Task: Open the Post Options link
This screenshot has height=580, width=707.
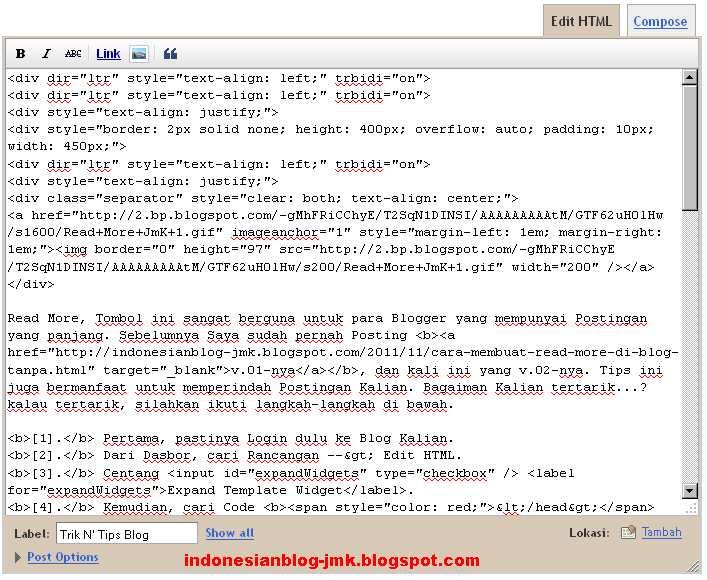Action: coord(63,557)
